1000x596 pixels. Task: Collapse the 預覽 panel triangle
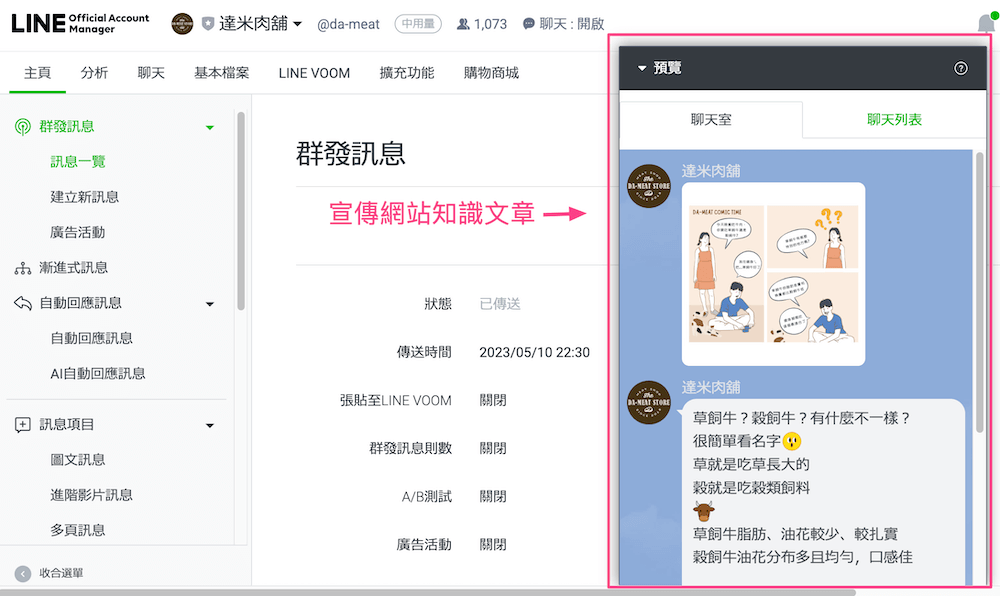pyautogui.click(x=642, y=68)
